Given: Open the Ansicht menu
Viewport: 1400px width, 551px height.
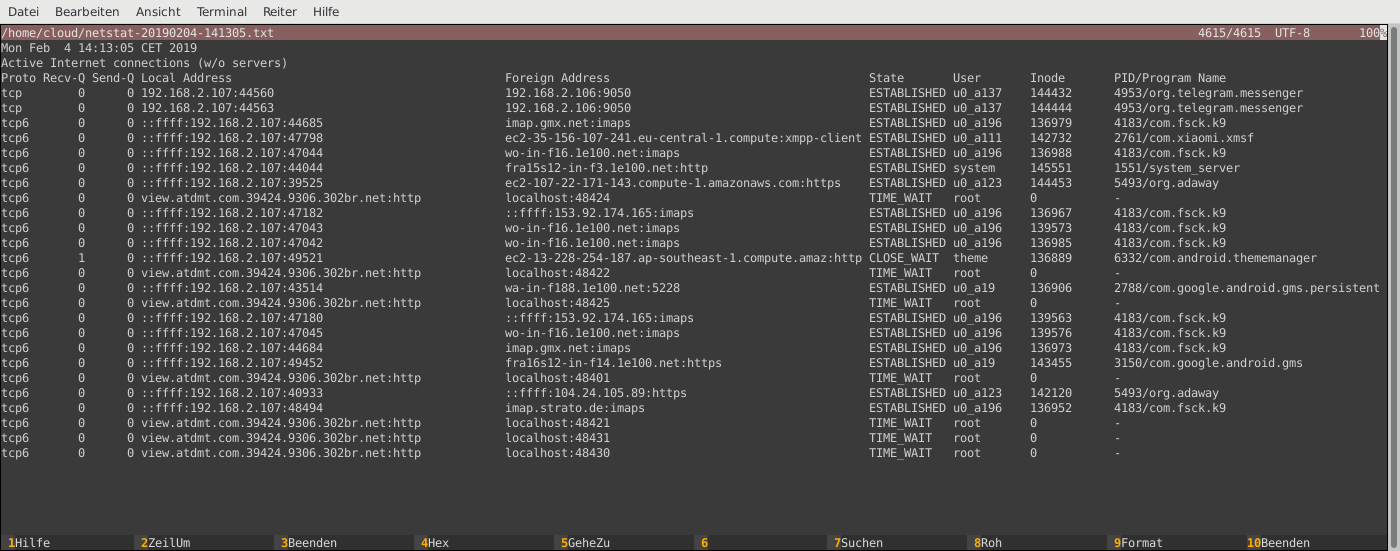Looking at the screenshot, I should point(158,12).
